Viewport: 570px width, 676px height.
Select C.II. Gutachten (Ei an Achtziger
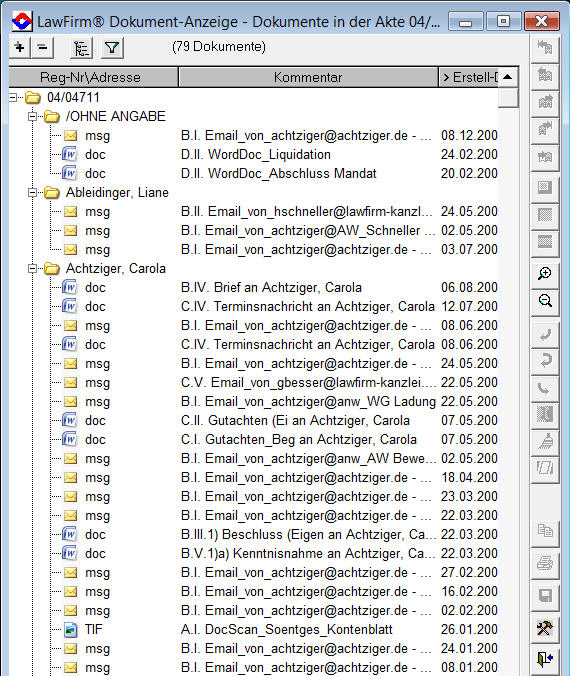[295, 420]
